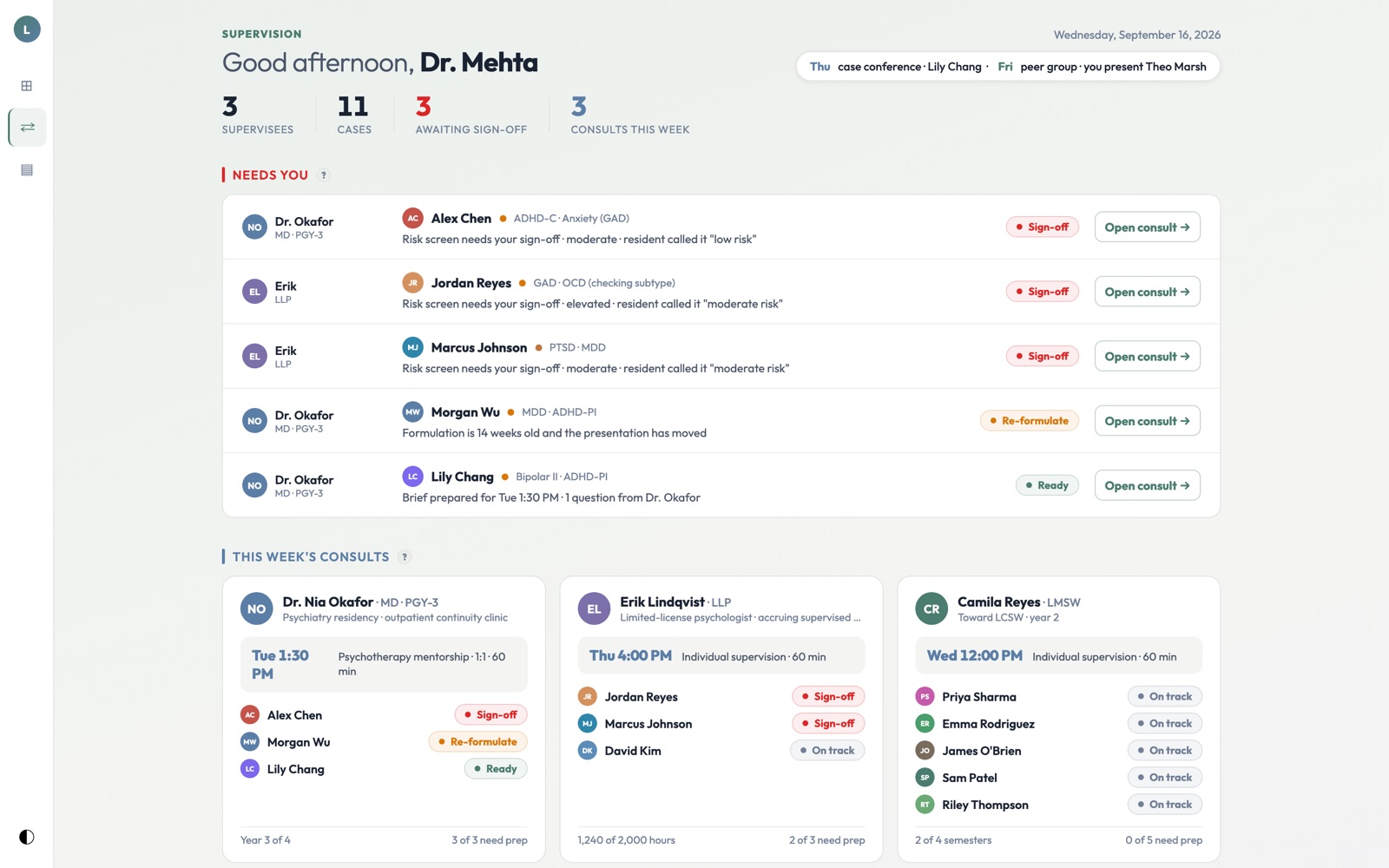Image resolution: width=1389 pixels, height=868 pixels.
Task: Click Morgan Wu's MW avatar in Needs You list
Action: [x=413, y=411]
